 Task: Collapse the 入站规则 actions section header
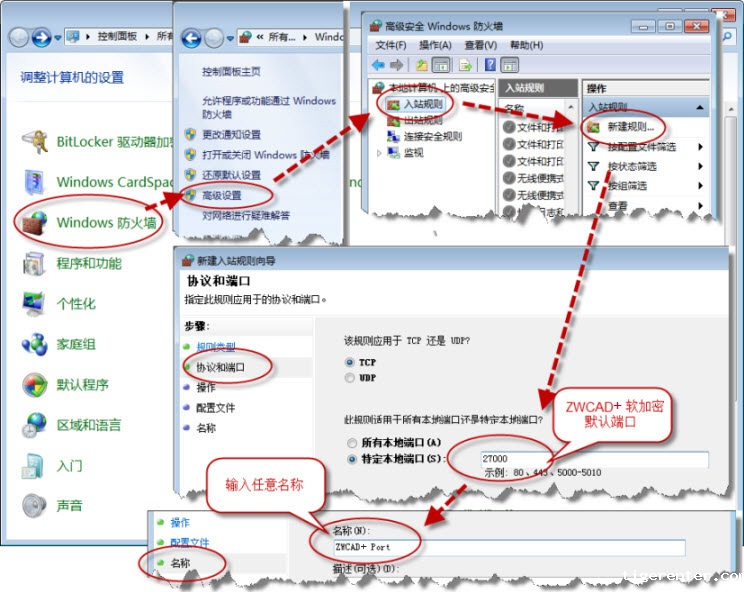[699, 107]
